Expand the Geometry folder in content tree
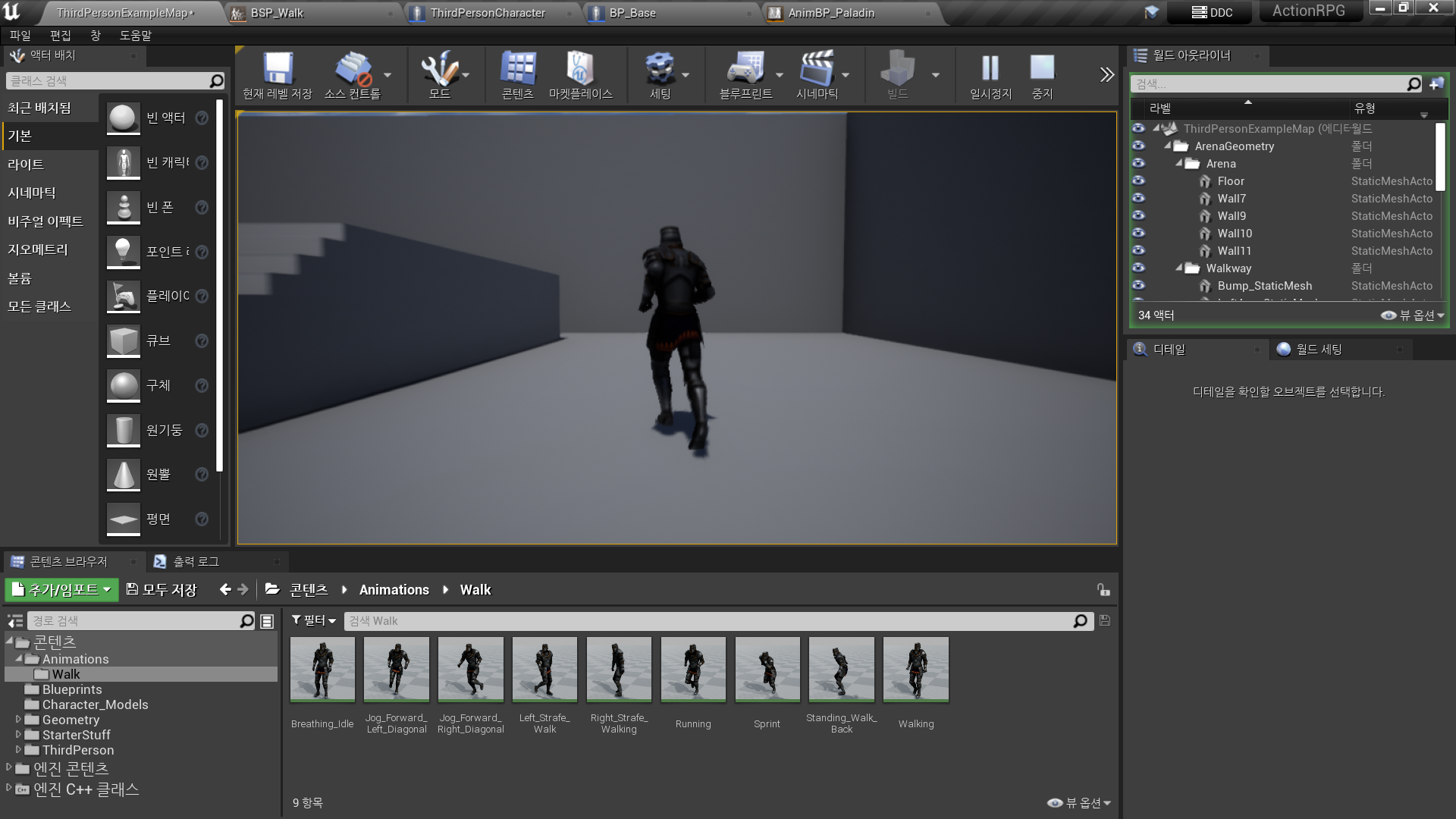 (x=18, y=720)
